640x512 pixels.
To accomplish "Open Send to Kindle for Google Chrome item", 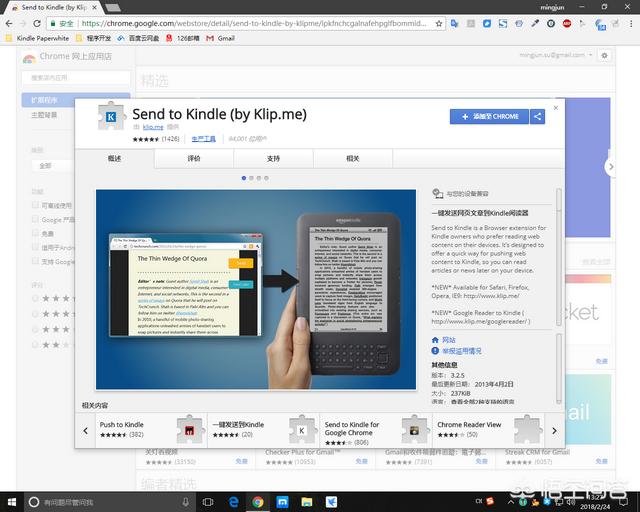I will (x=376, y=430).
